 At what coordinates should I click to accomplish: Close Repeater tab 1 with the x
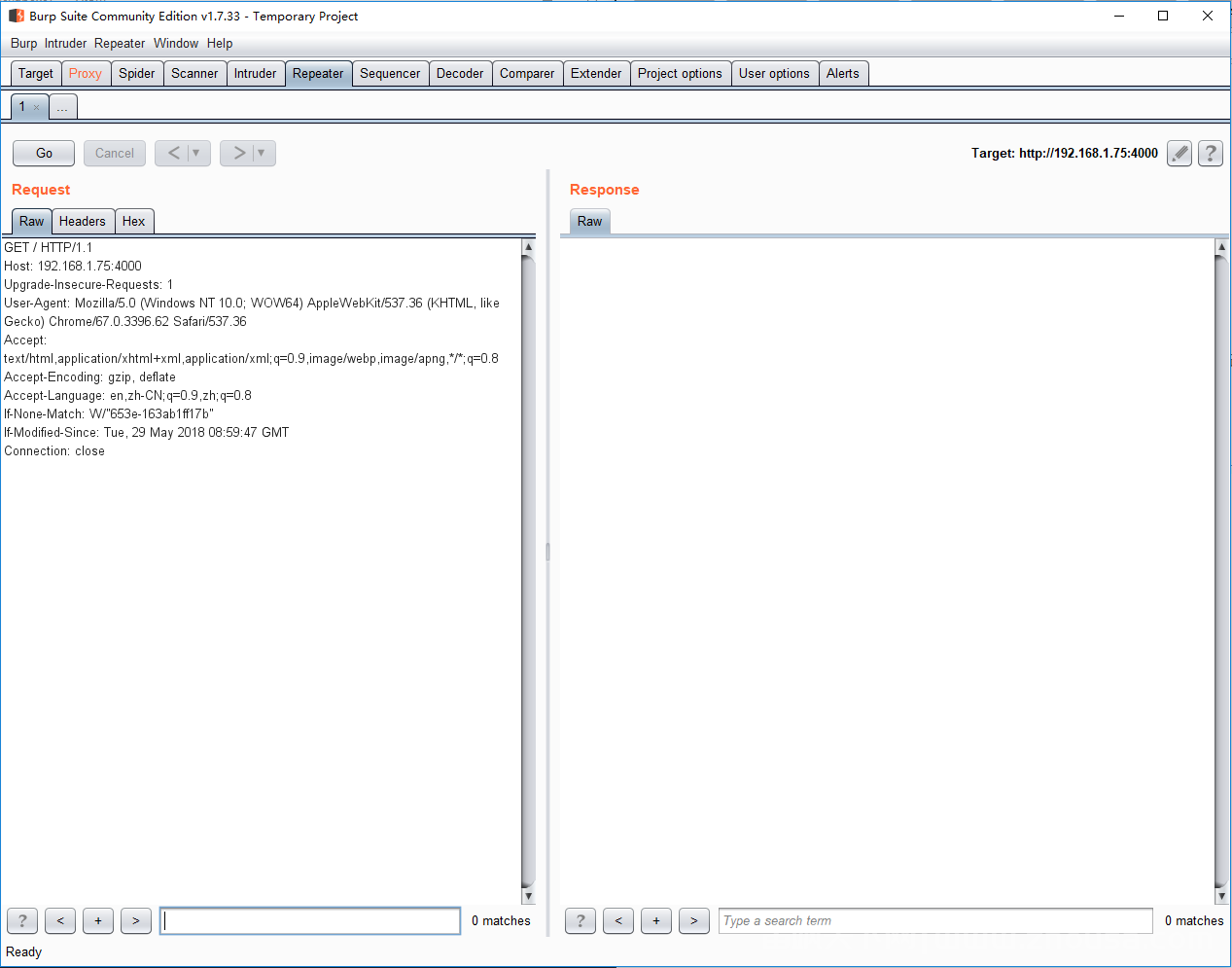(37, 107)
